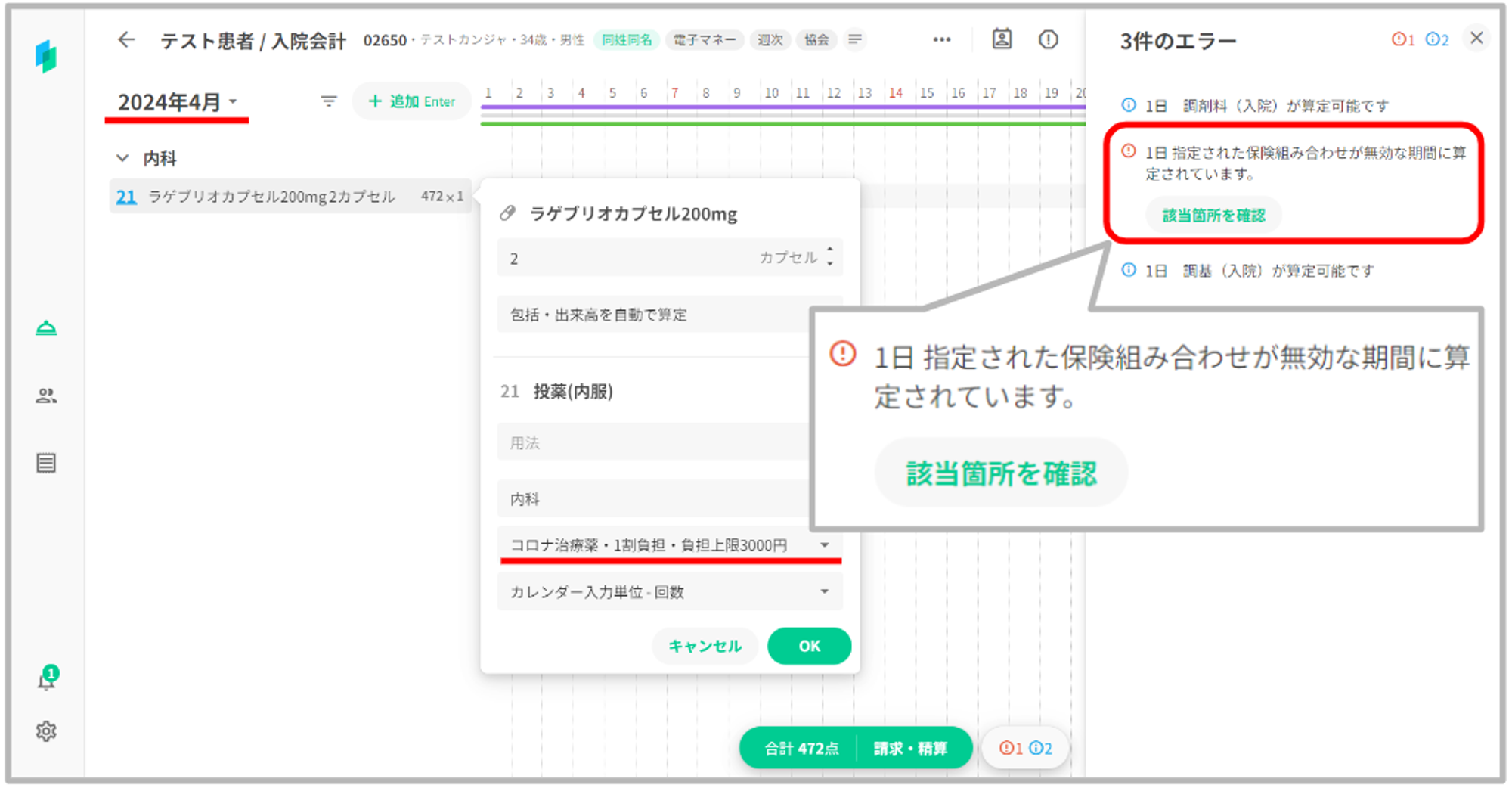Screen dimensions: 1512x788
Task: Open the document list sidebar icon
Action: pos(46,463)
